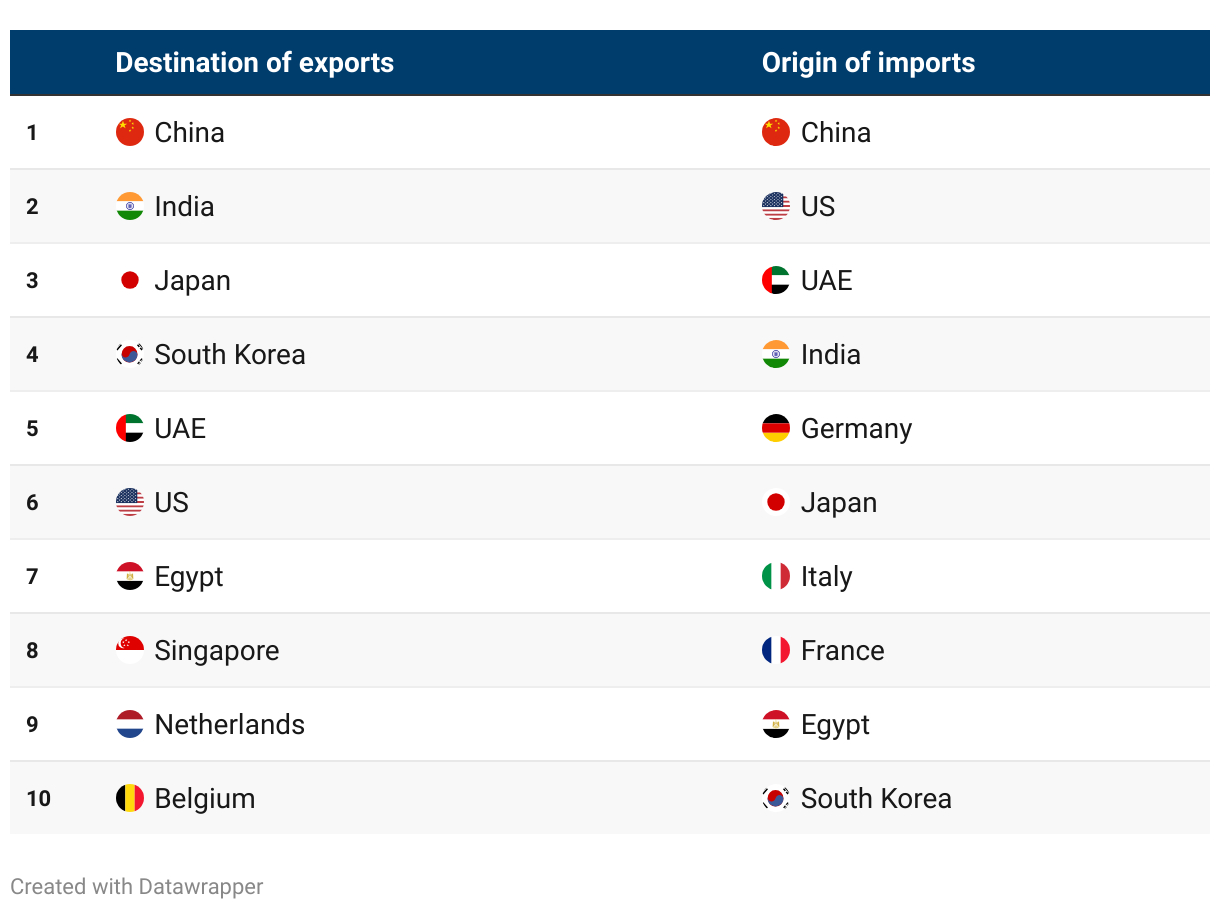Open the Created with Datawrapper link
The width and height of the screenshot is (1220, 910).
click(137, 886)
